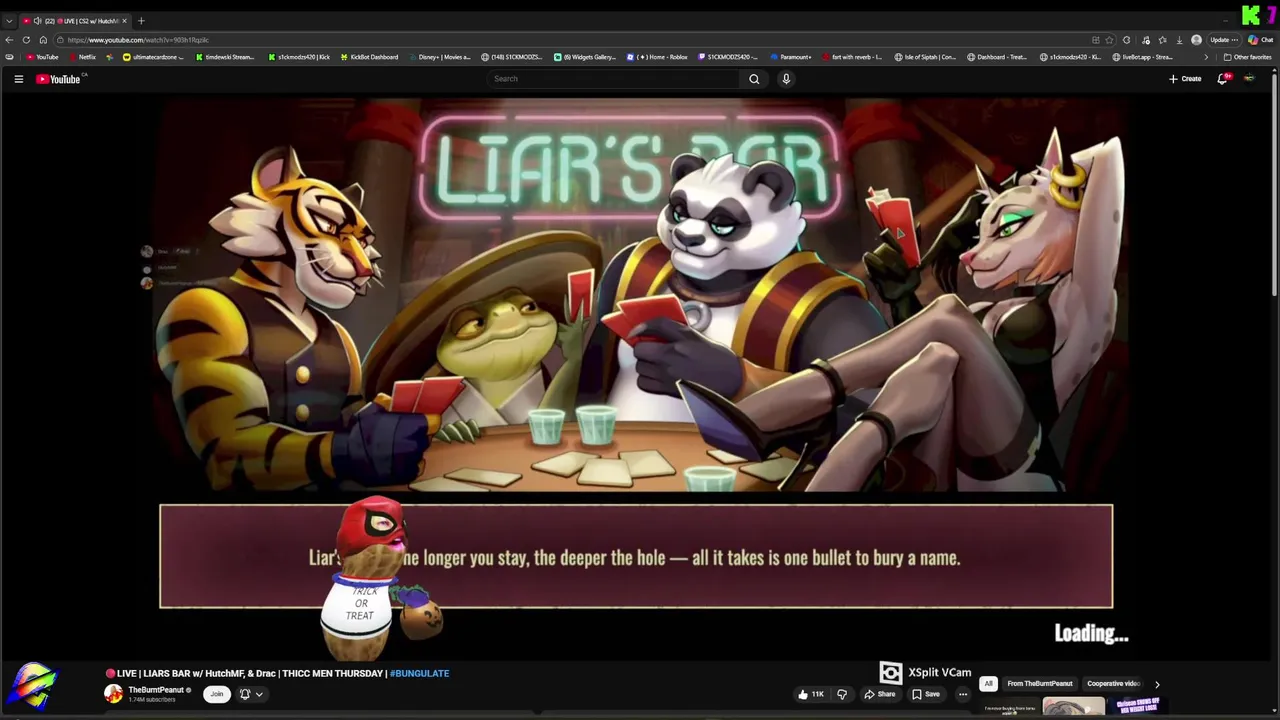Screen dimensions: 1280x720
Task: Open browser extensions icon beside favorites star
Action: (1127, 40)
